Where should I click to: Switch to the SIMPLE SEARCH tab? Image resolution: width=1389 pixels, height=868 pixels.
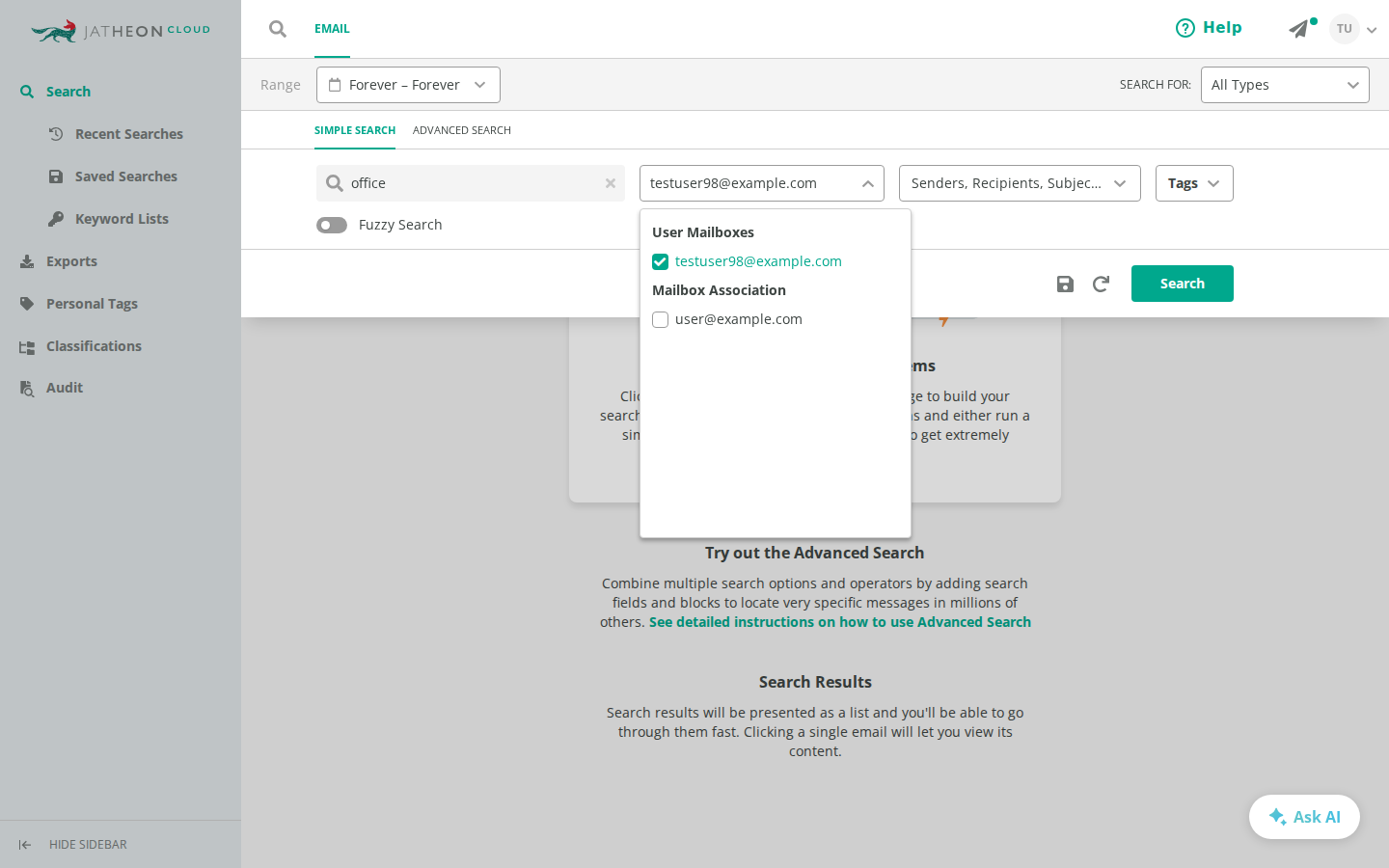click(355, 130)
